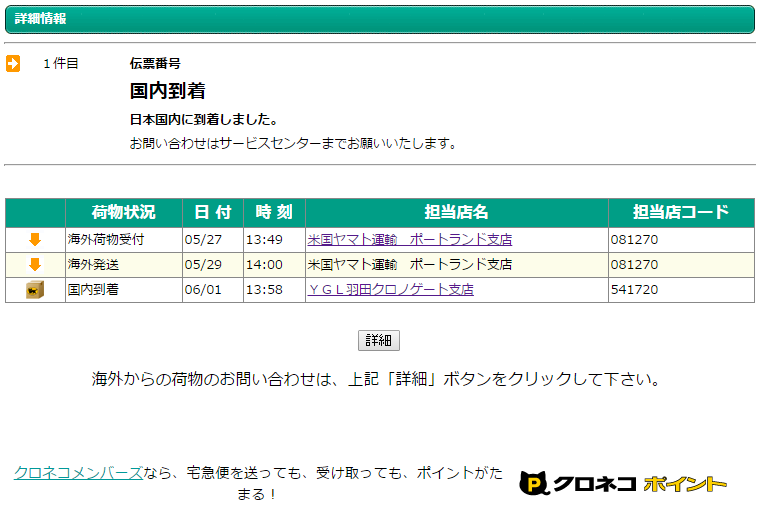Click the down arrow icon in 海外発送 row
The height and width of the screenshot is (507, 758).
[35, 265]
